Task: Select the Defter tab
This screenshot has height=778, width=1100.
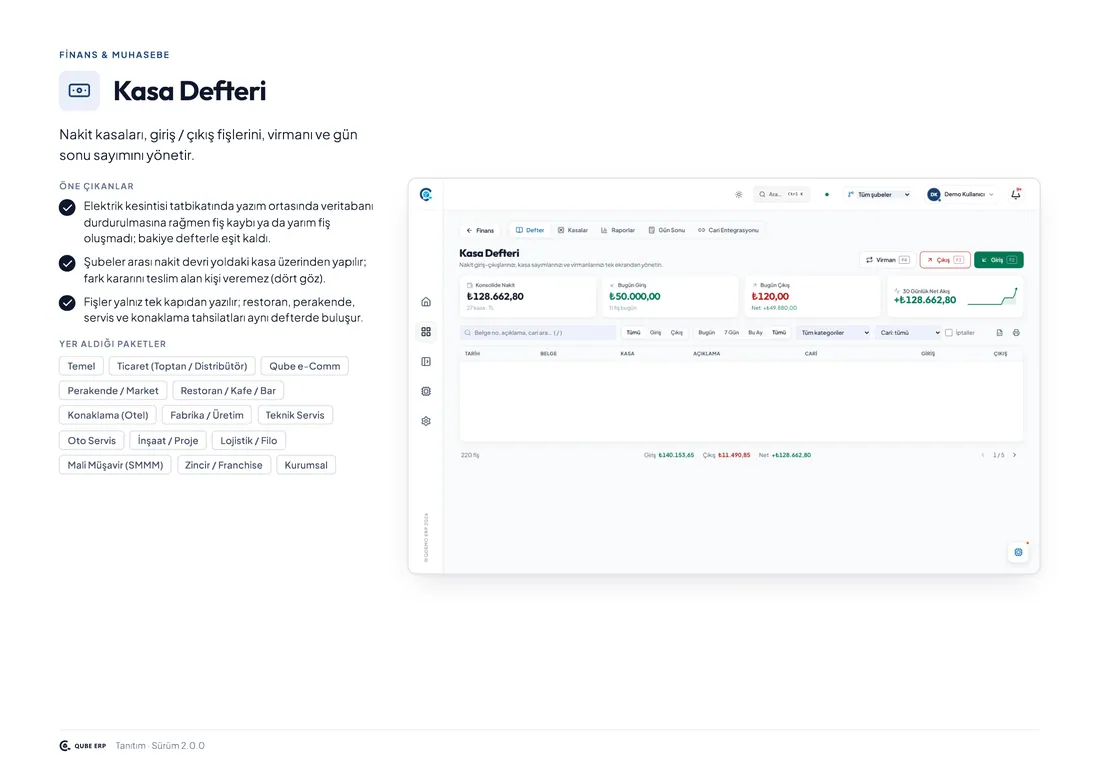Action: pos(530,230)
